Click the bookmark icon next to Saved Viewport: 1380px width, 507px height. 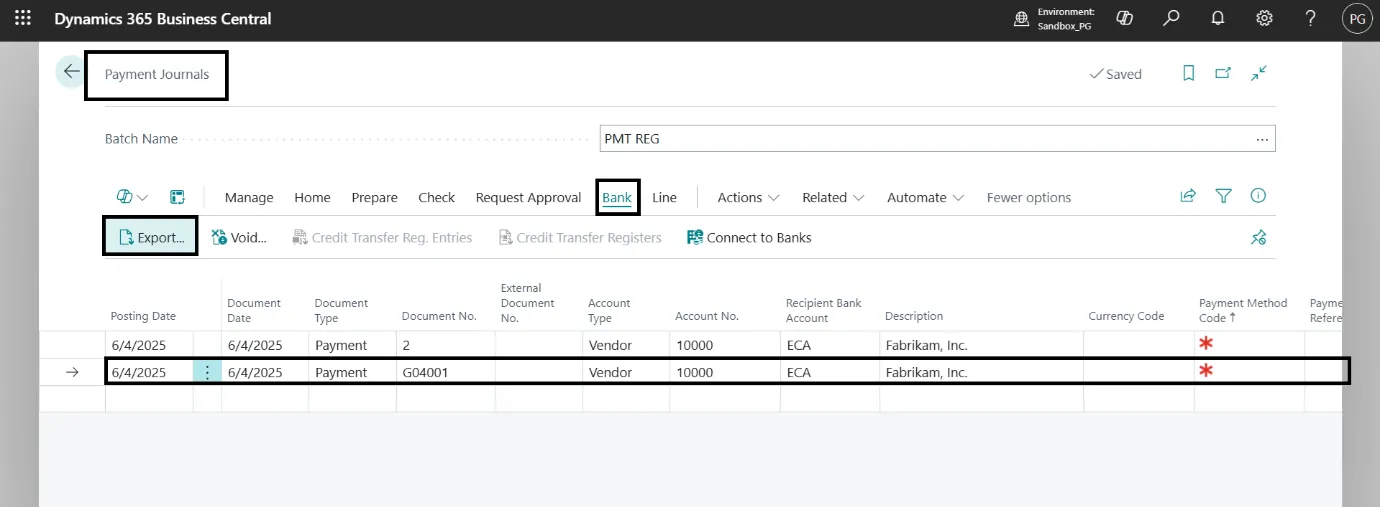1189,73
